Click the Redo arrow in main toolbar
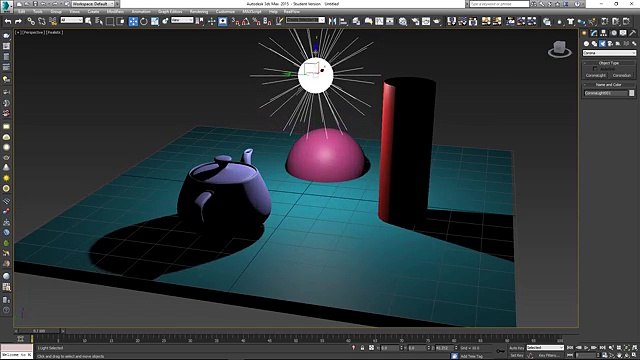 point(18,21)
